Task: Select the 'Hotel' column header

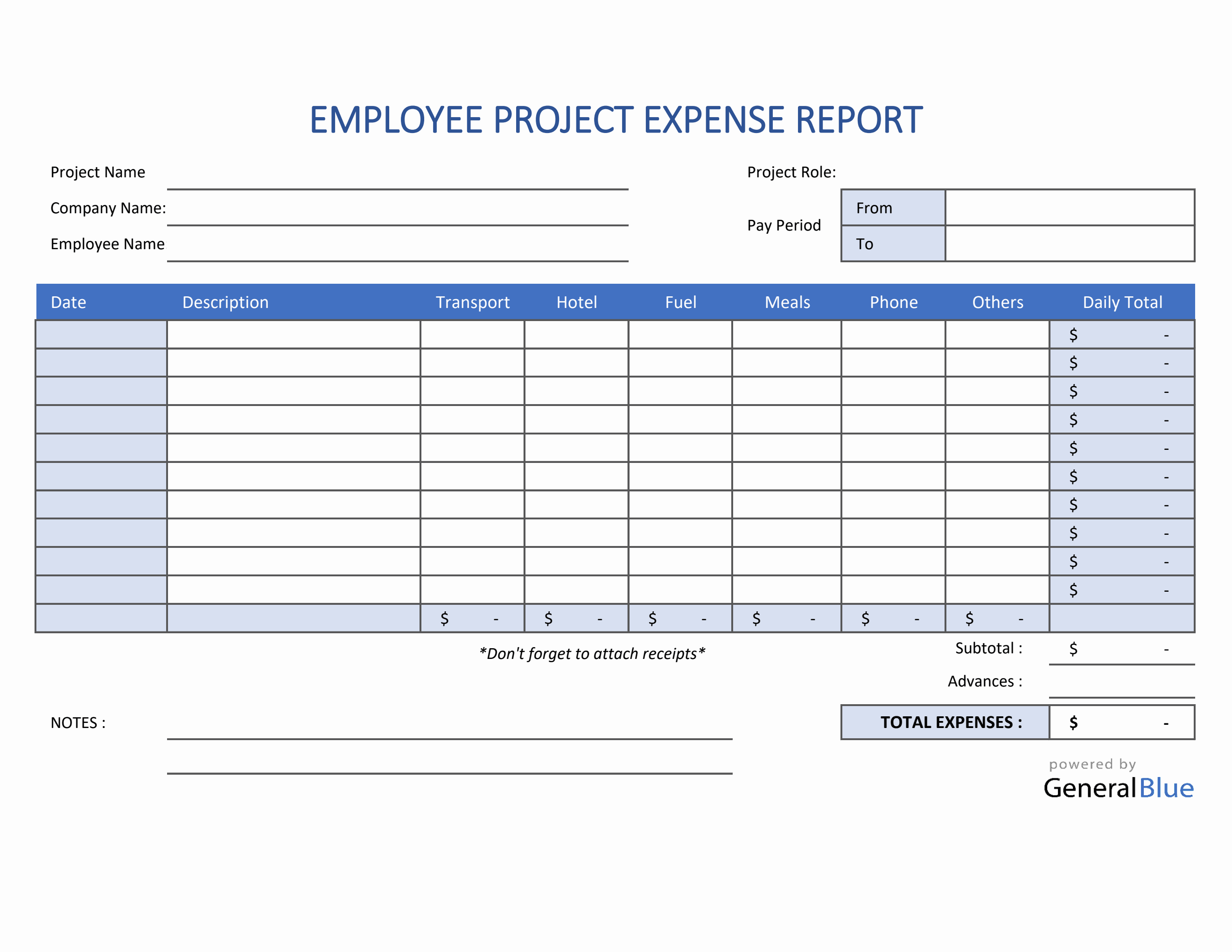Action: tap(576, 302)
